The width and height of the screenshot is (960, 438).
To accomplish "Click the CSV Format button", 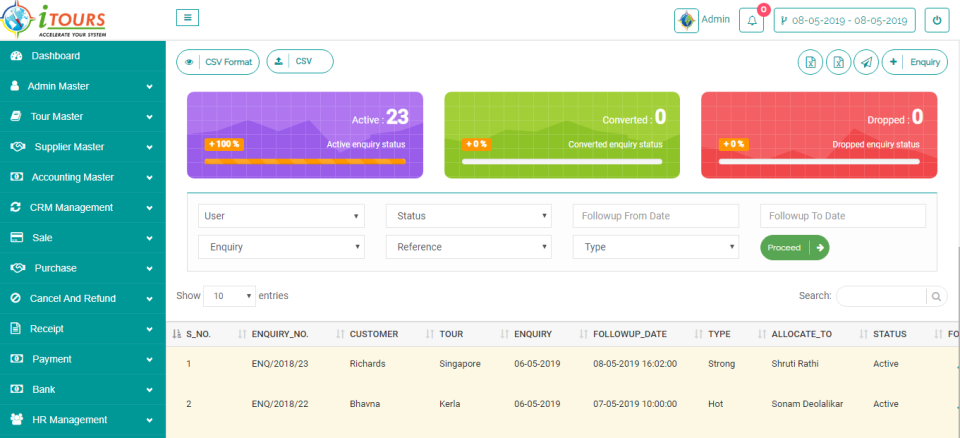I will pyautogui.click(x=218, y=62).
